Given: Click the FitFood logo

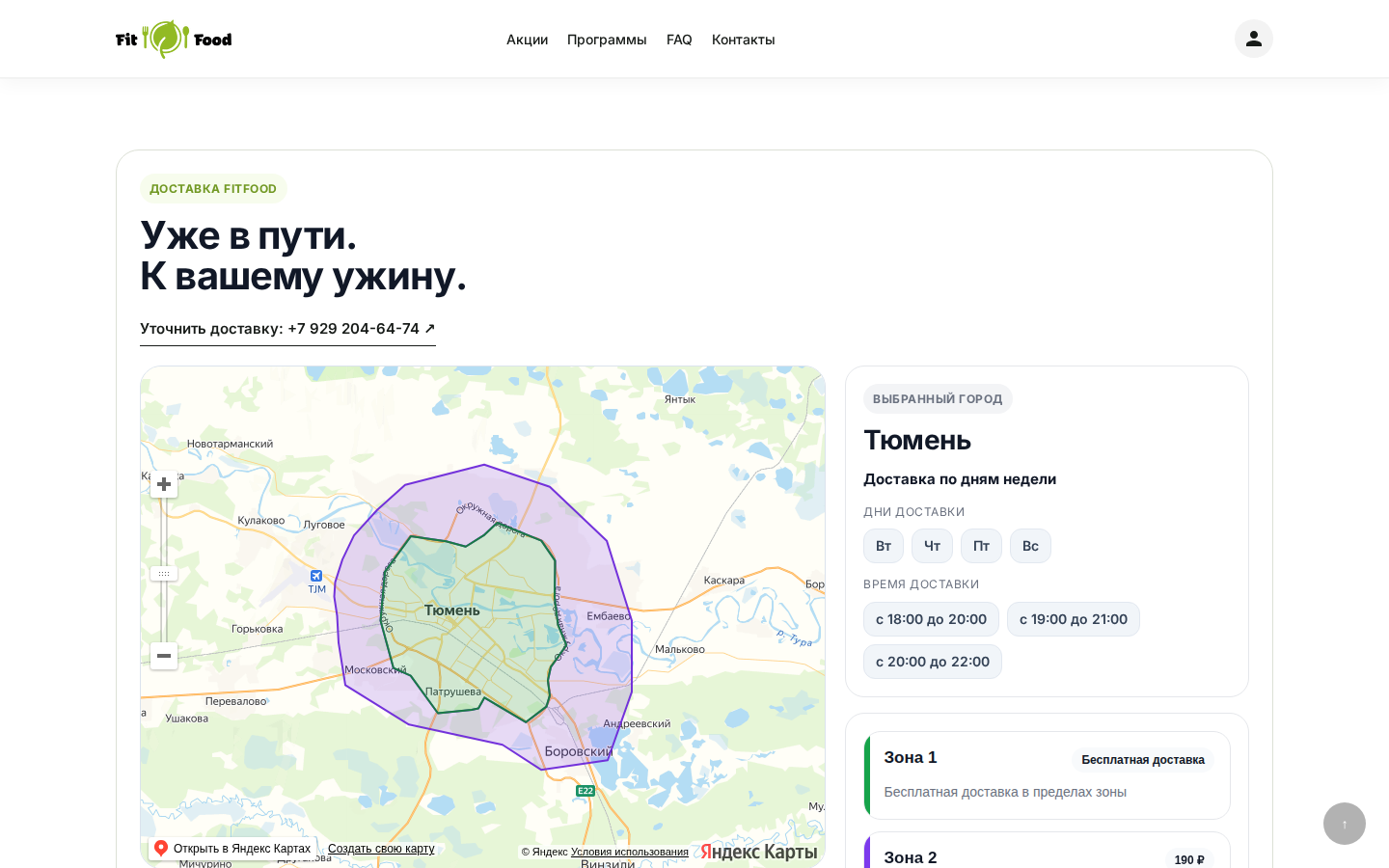Looking at the screenshot, I should click(x=174, y=40).
